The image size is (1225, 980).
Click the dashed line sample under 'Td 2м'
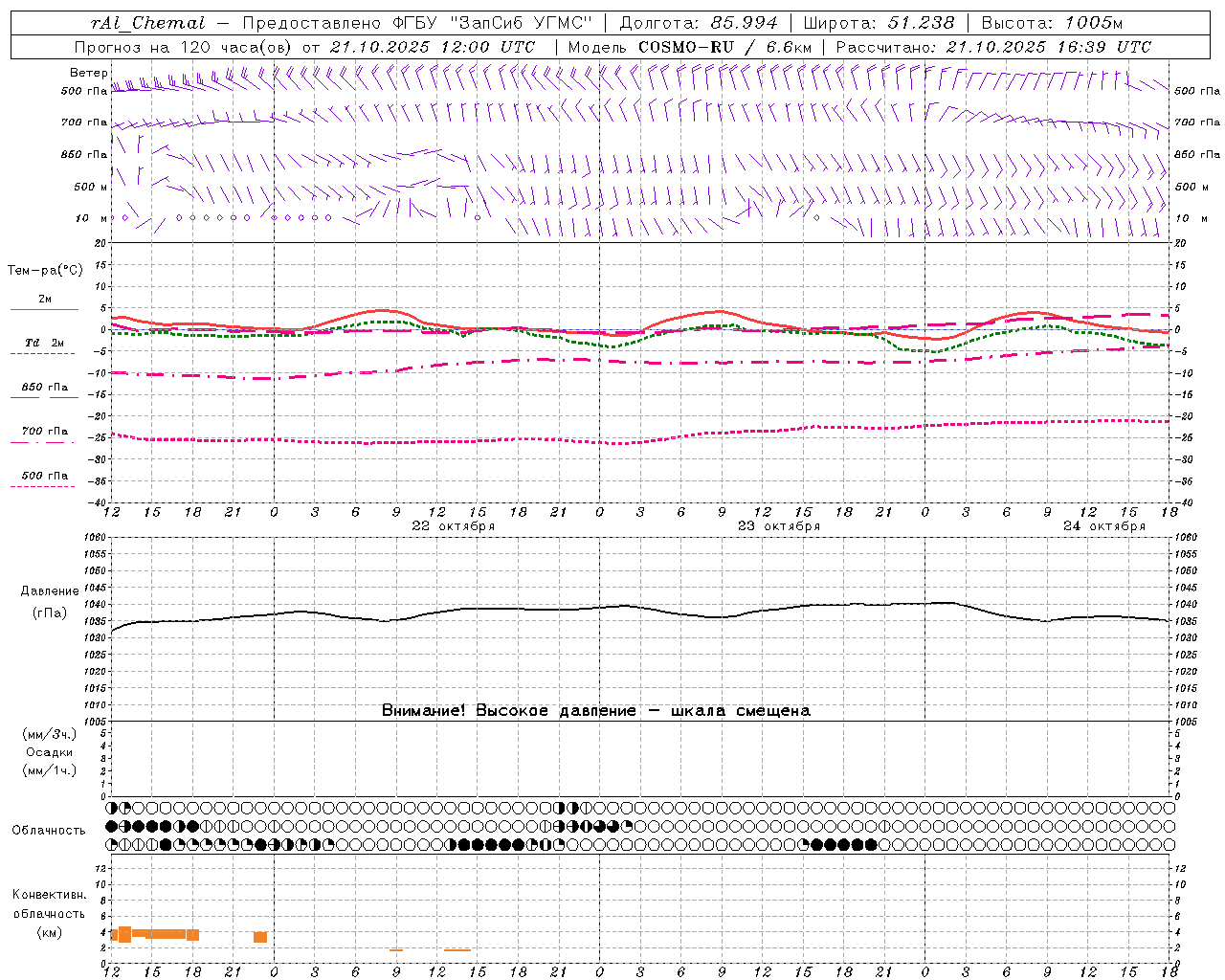[42, 353]
